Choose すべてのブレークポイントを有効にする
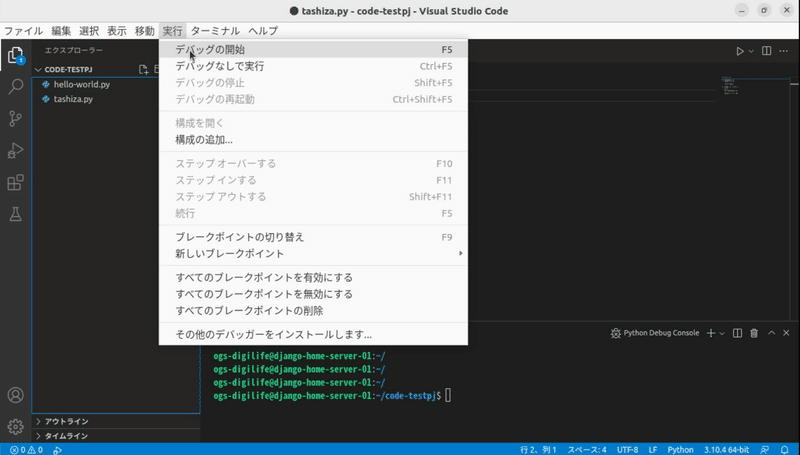 coord(313,277)
